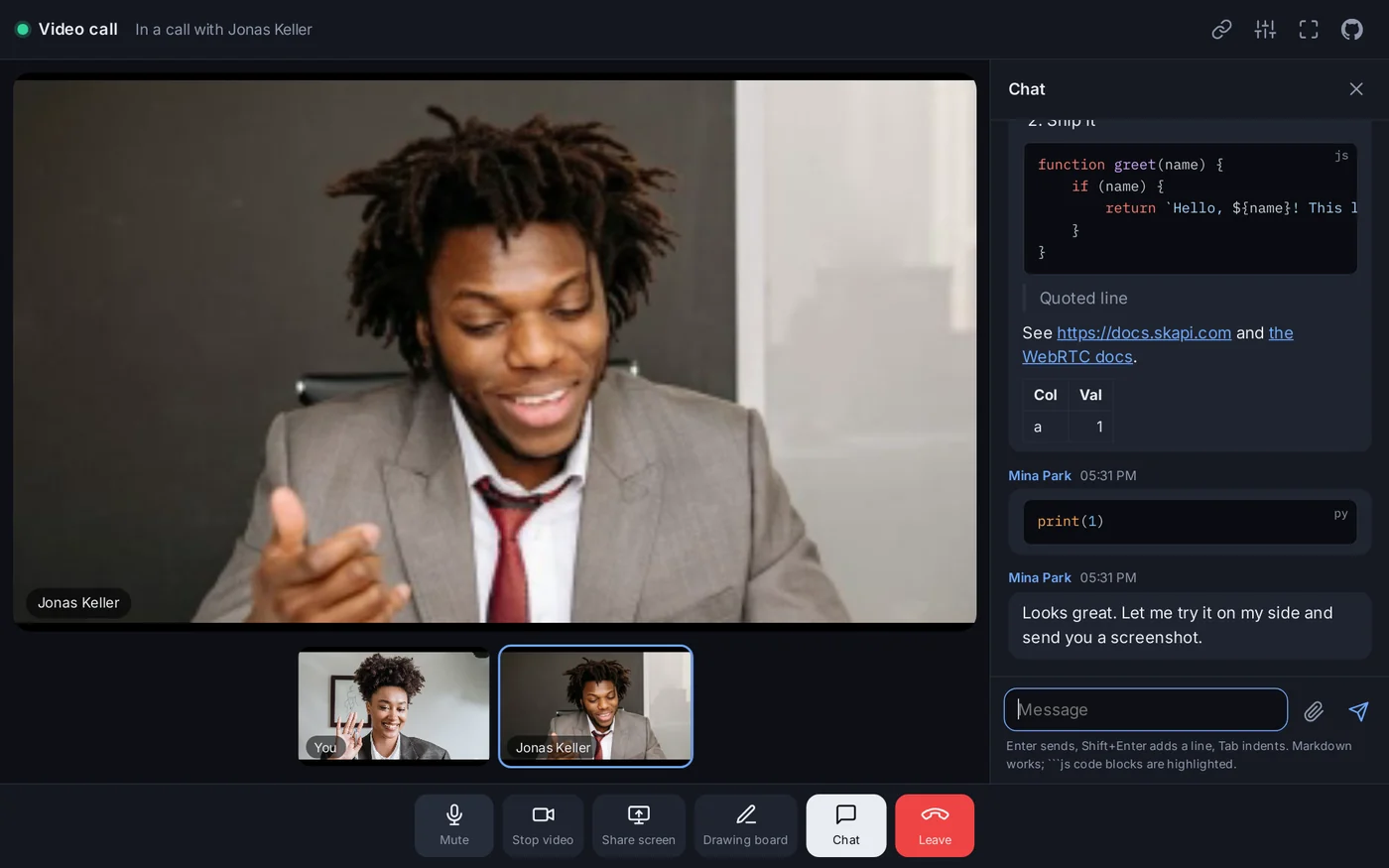1389x868 pixels.
Task: Click the 'js' language tag on code block
Action: point(1341,156)
